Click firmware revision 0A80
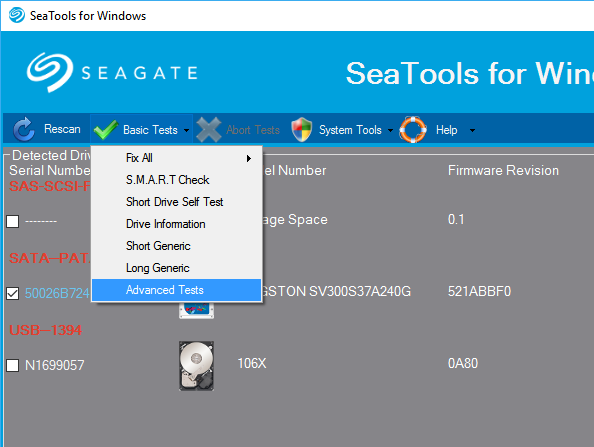The height and width of the screenshot is (447, 594). coord(463,363)
